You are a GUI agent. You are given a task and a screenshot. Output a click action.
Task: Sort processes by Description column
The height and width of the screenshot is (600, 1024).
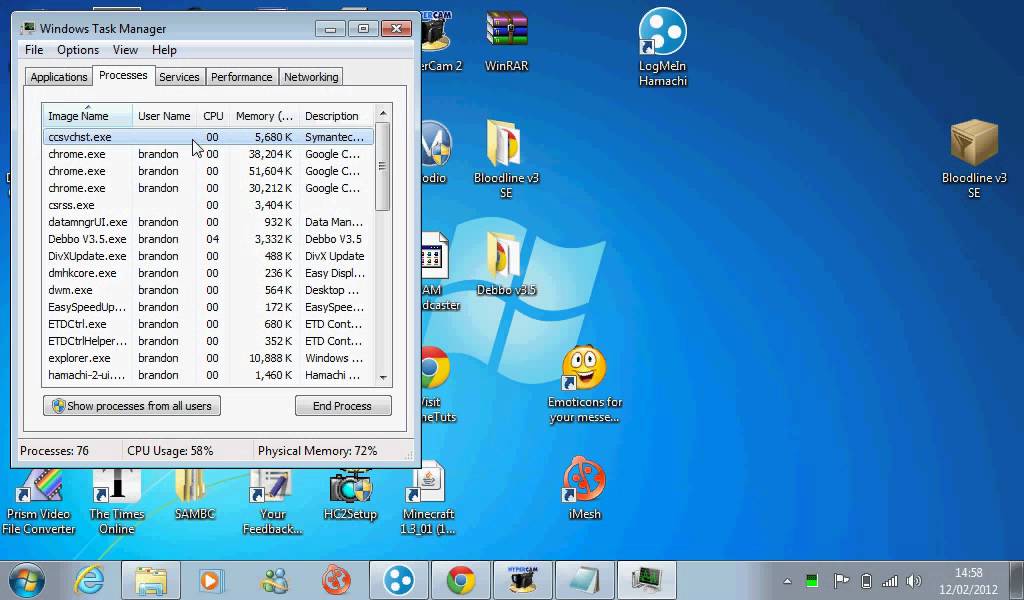[x=336, y=116]
